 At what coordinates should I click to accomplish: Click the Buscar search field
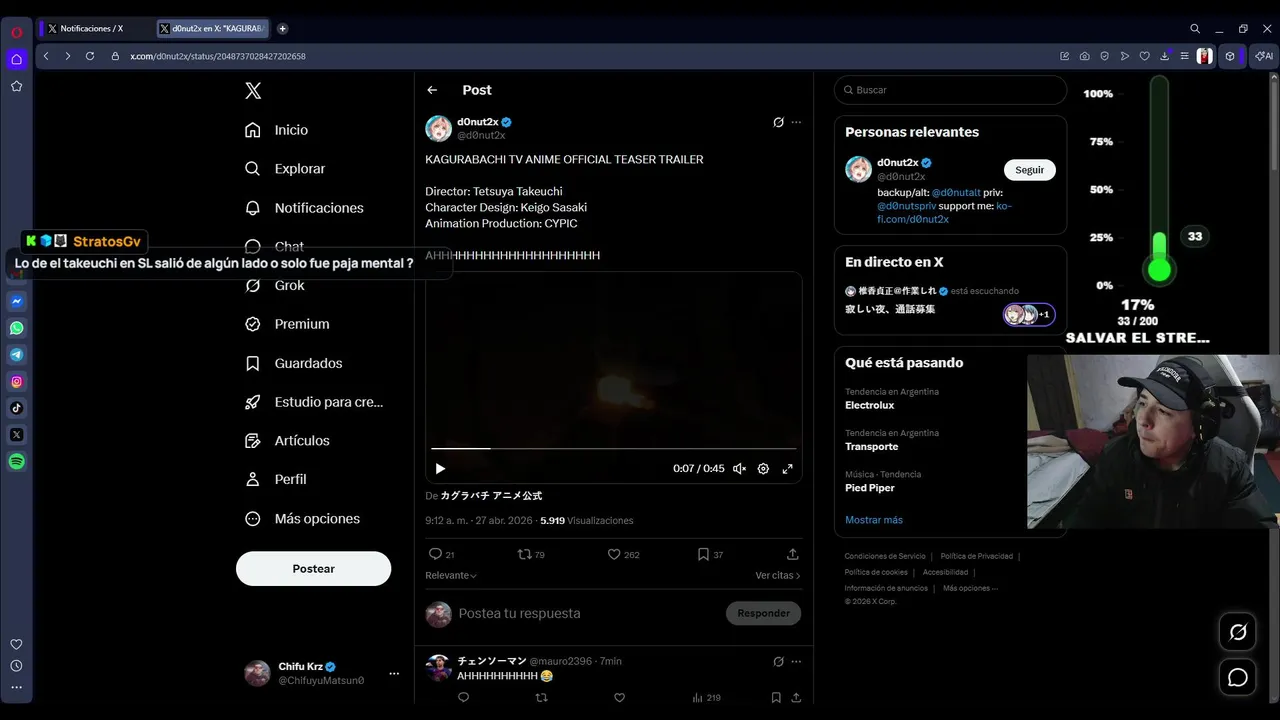click(950, 90)
